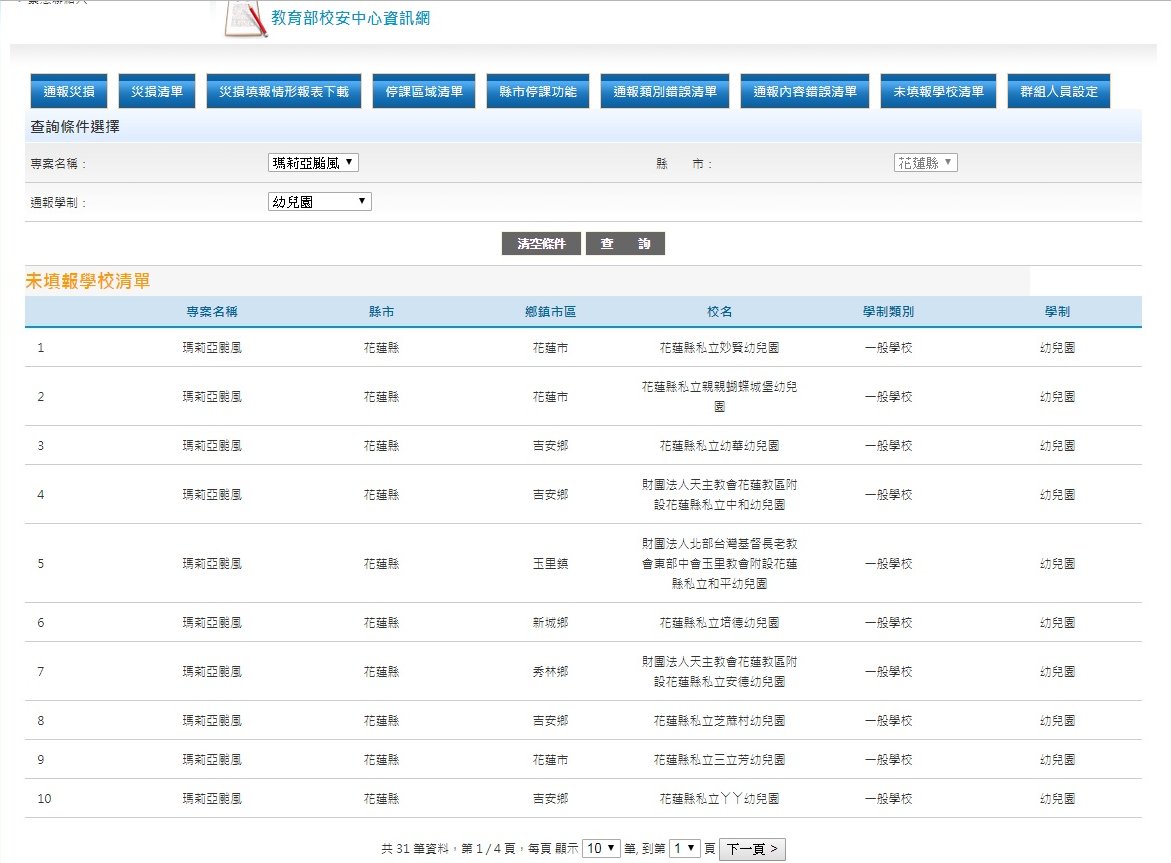This screenshot has width=1171, height=863.
Task: Open the page number dropdown
Action: coord(685,848)
